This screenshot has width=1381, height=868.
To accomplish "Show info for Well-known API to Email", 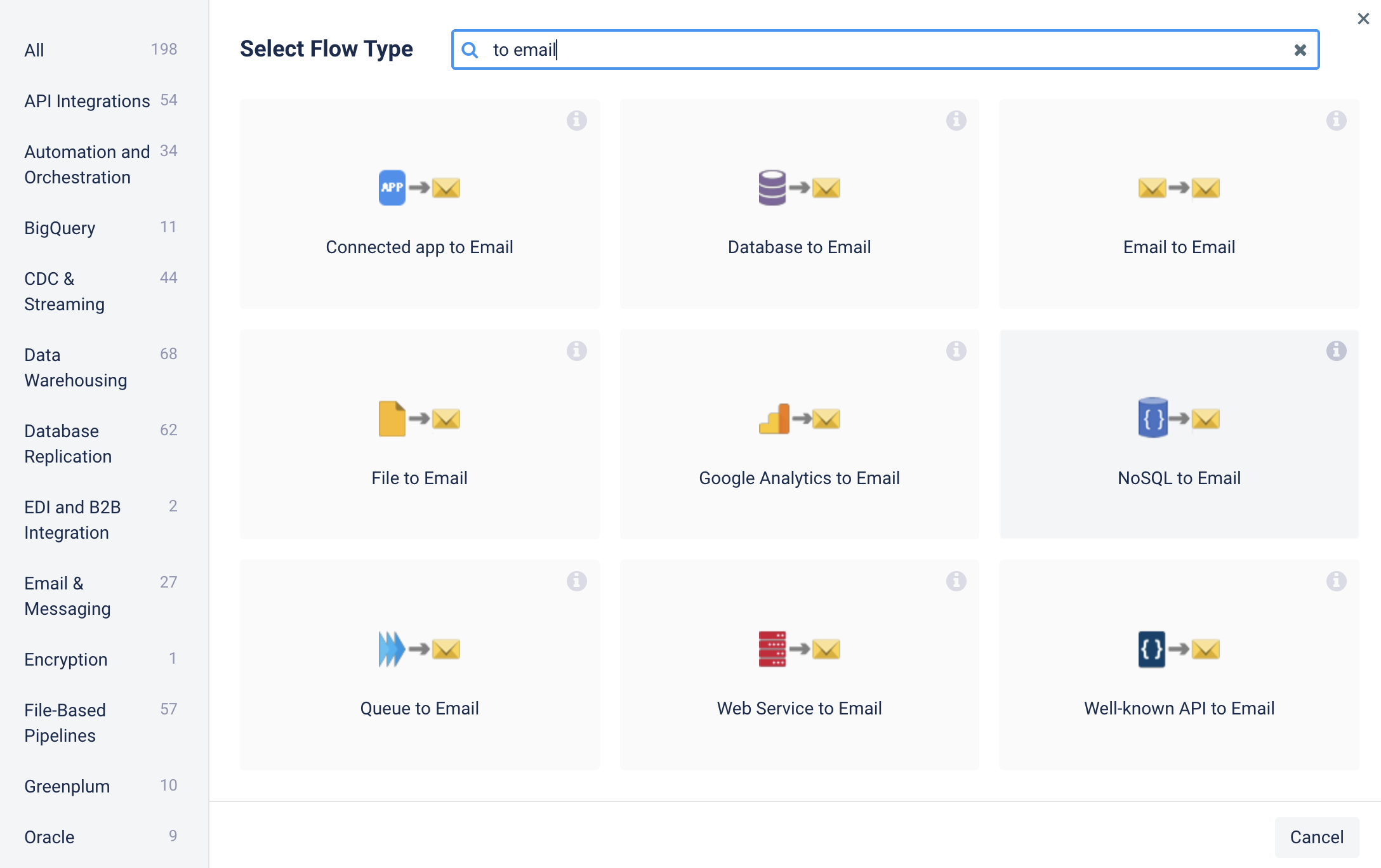I will [1336, 581].
